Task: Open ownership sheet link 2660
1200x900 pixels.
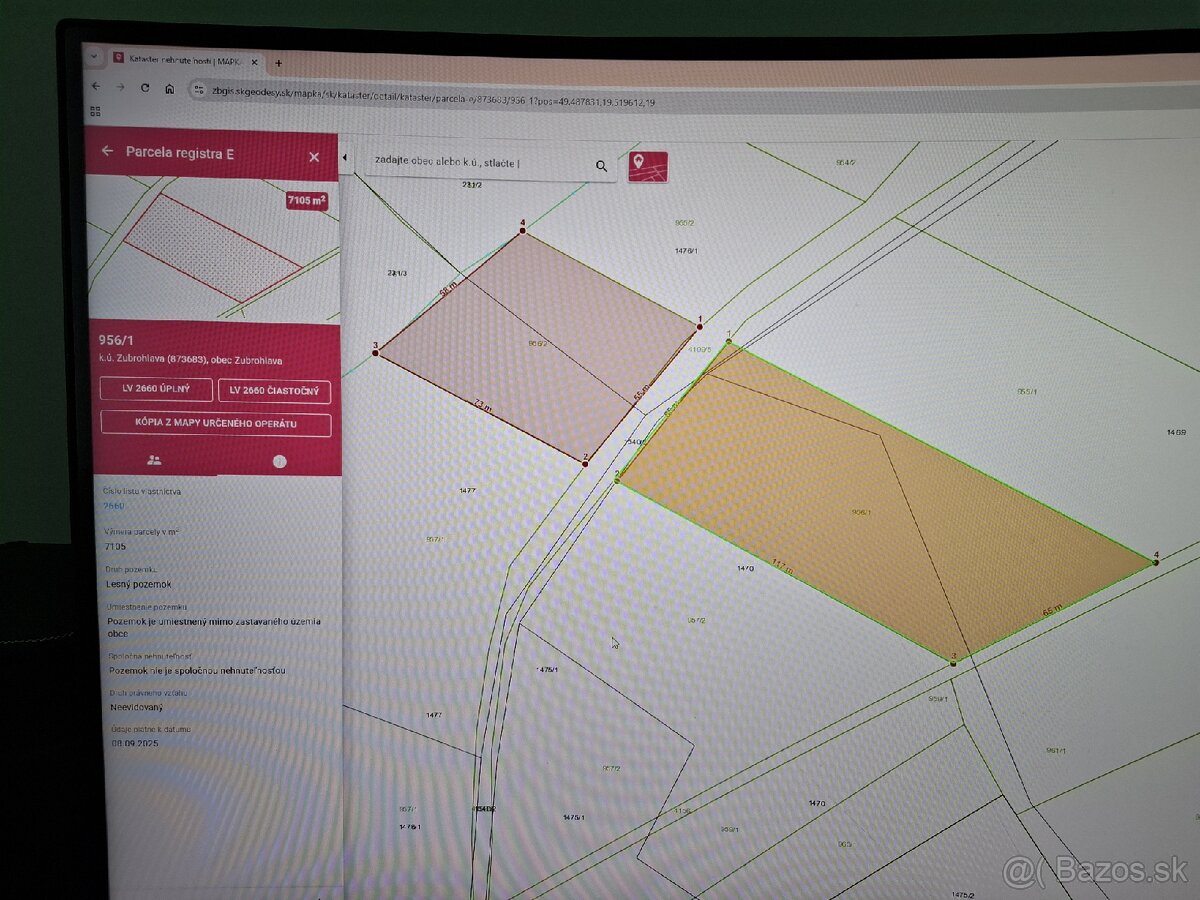Action: [114, 506]
